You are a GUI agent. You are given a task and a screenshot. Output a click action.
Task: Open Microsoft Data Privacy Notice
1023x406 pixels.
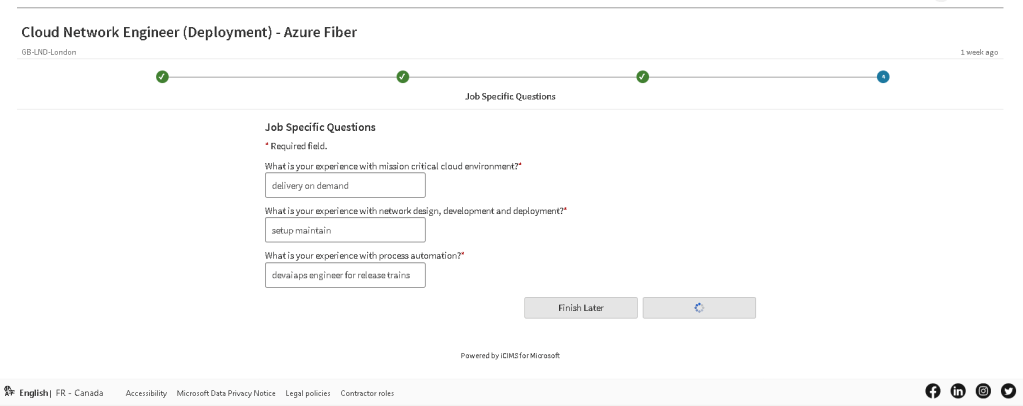click(226, 394)
